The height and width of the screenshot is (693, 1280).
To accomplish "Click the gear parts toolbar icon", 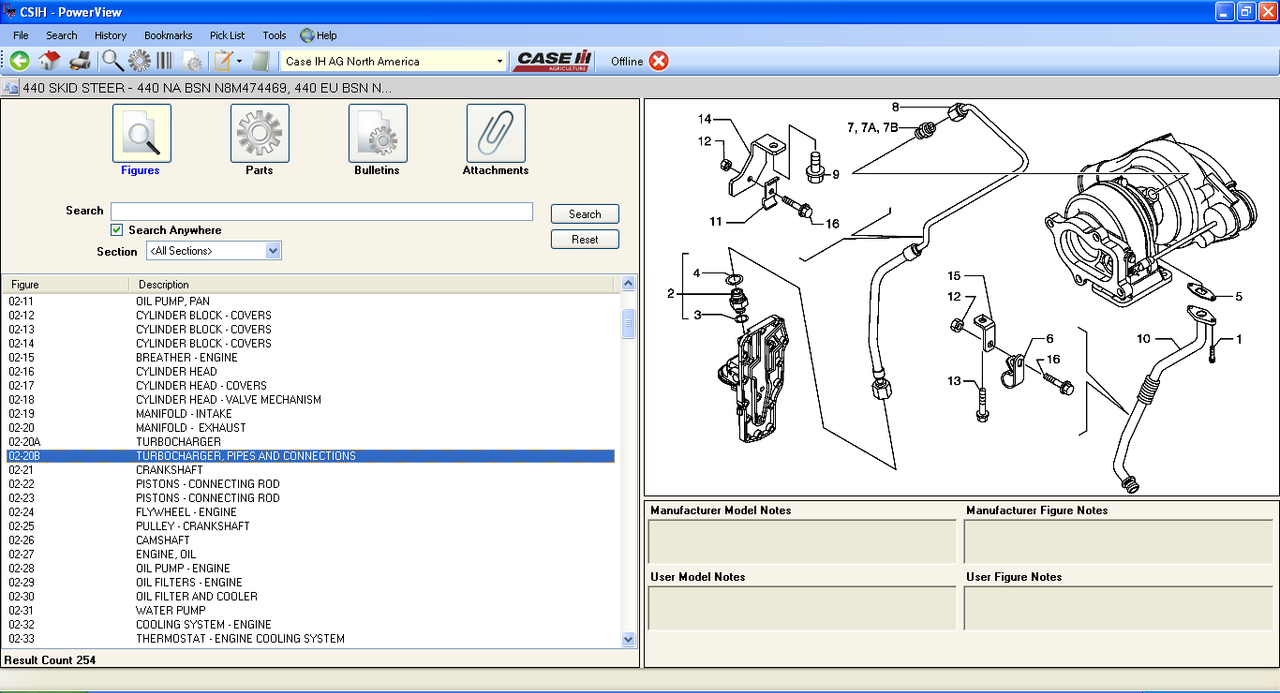I will tap(139, 61).
